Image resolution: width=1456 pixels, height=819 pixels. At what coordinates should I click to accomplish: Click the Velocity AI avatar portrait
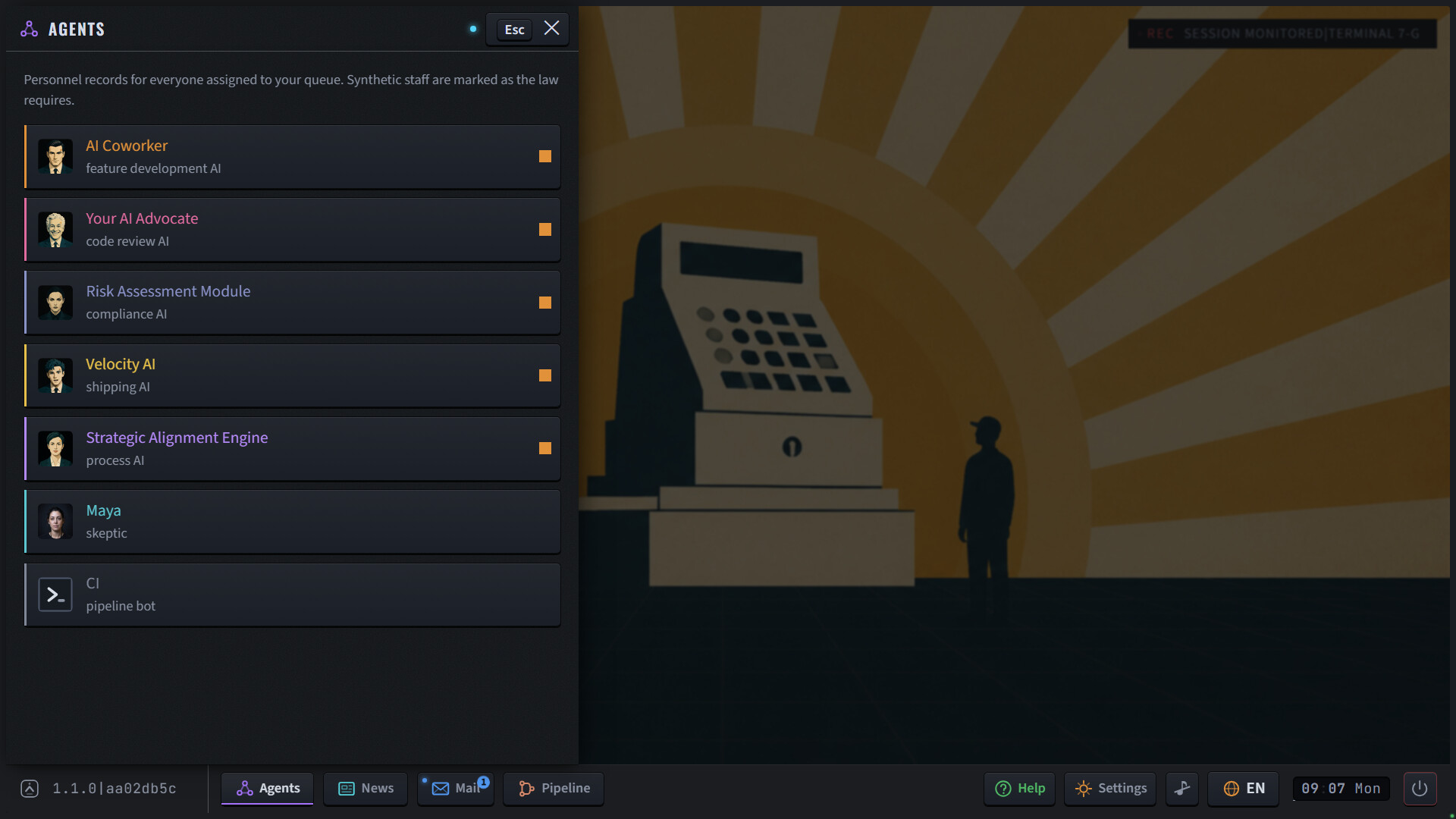tap(55, 375)
